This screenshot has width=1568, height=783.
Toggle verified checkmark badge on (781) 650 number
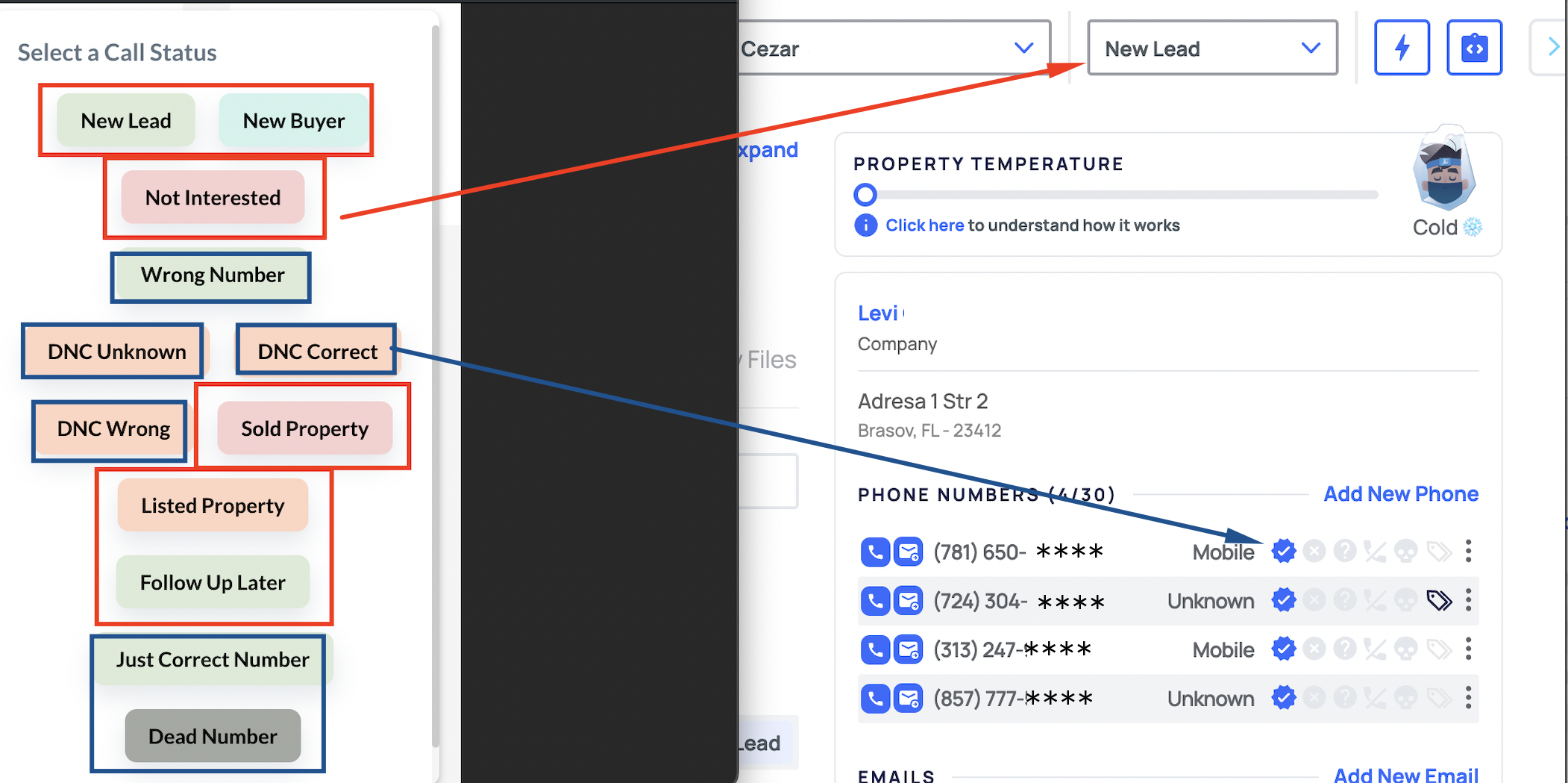tap(1284, 552)
